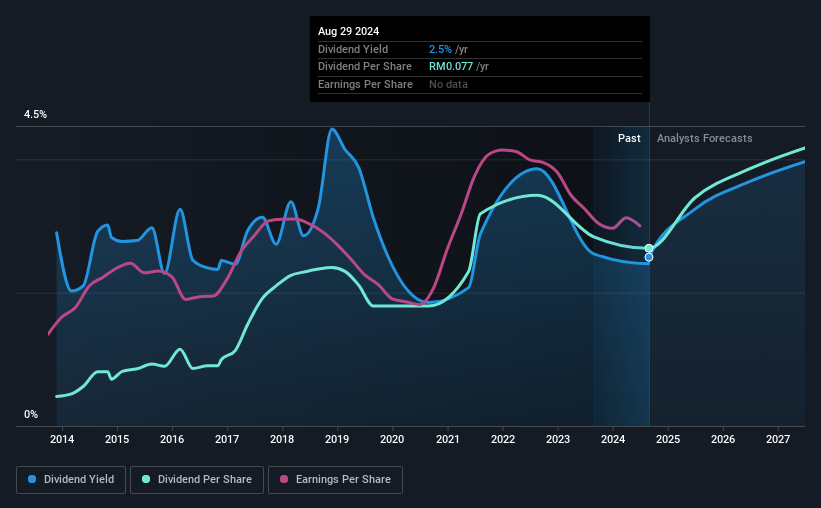Toggle the Dividend Per Share legend button
The width and height of the screenshot is (821, 508).
pyautogui.click(x=197, y=480)
